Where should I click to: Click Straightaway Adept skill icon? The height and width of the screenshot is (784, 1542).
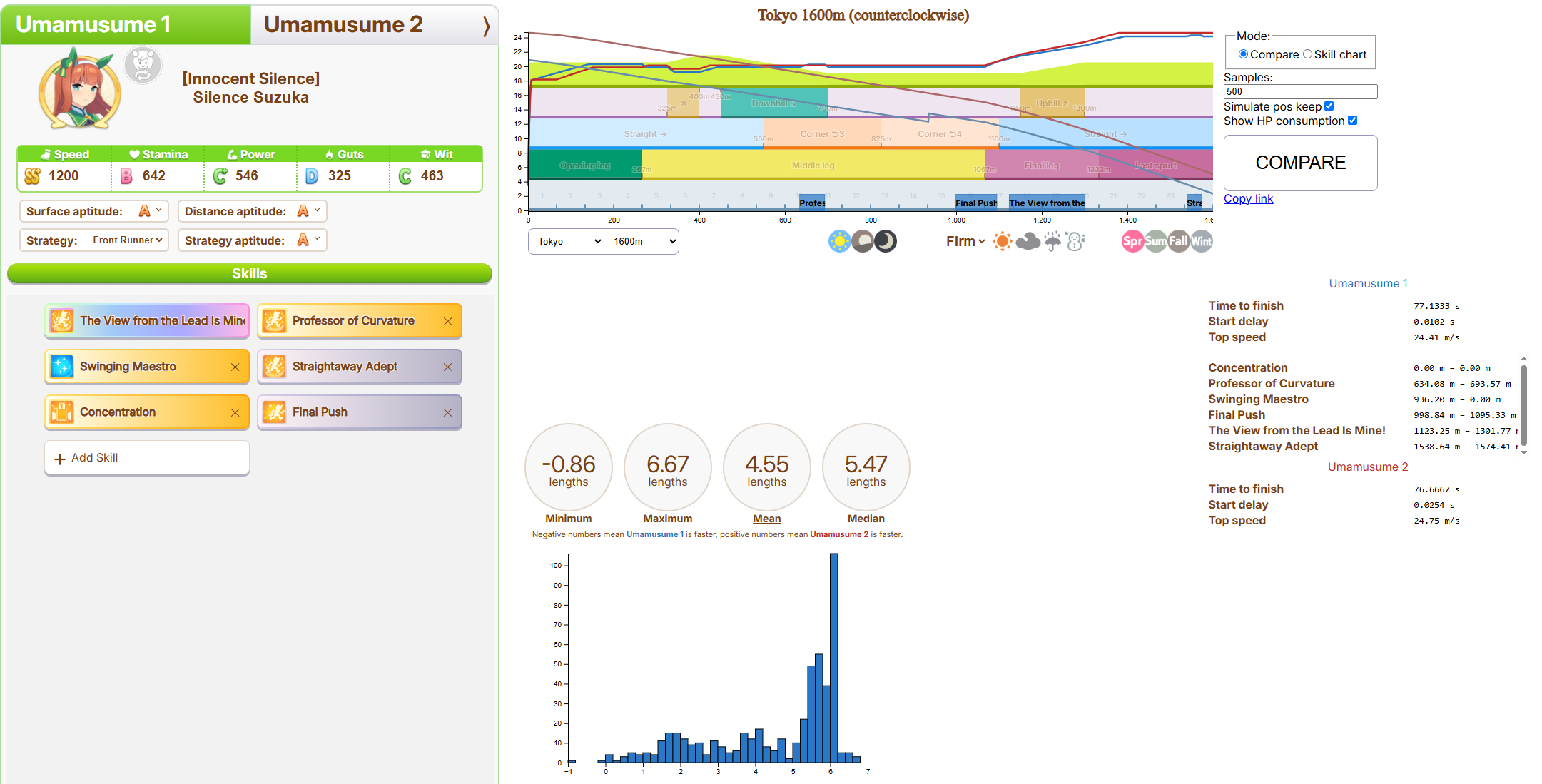click(x=274, y=367)
